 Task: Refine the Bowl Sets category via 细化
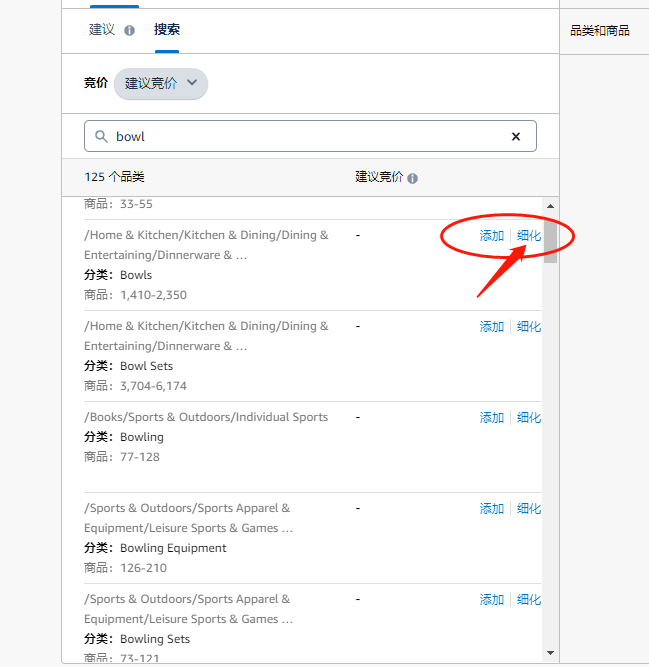click(x=529, y=327)
